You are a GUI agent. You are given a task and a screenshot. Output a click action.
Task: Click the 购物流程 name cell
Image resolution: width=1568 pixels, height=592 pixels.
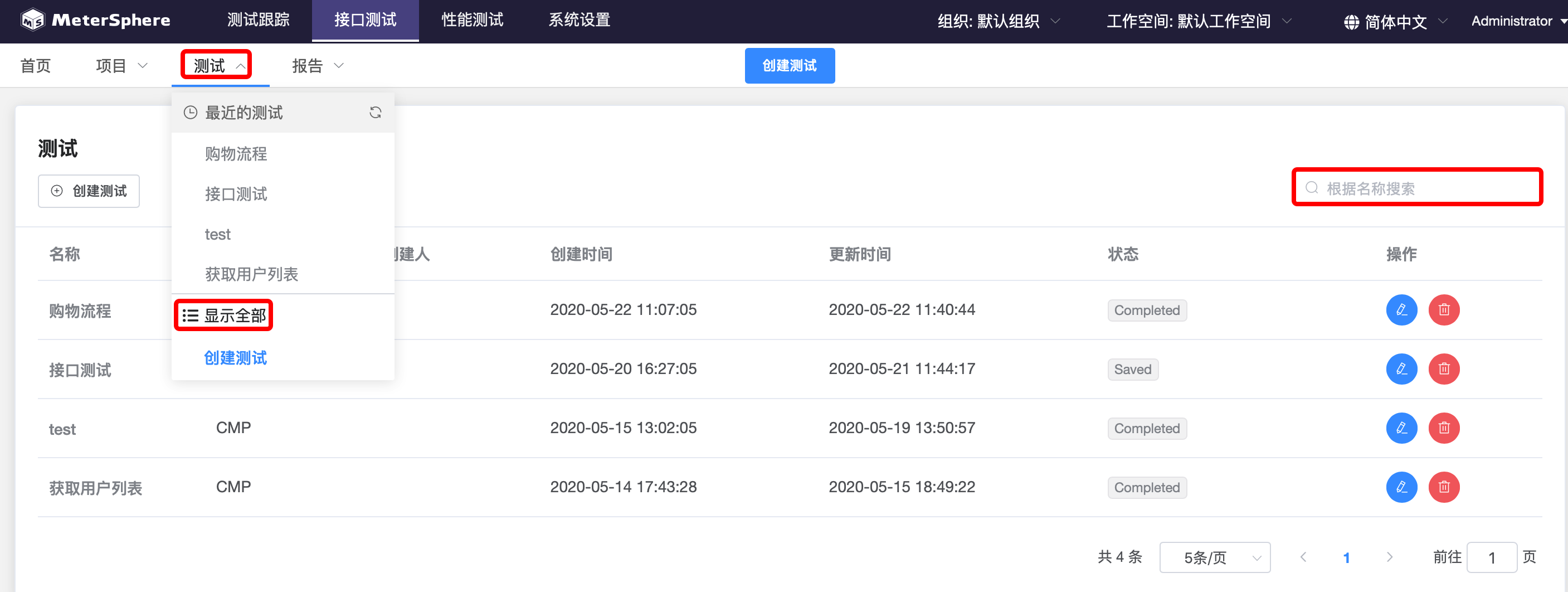(x=80, y=310)
